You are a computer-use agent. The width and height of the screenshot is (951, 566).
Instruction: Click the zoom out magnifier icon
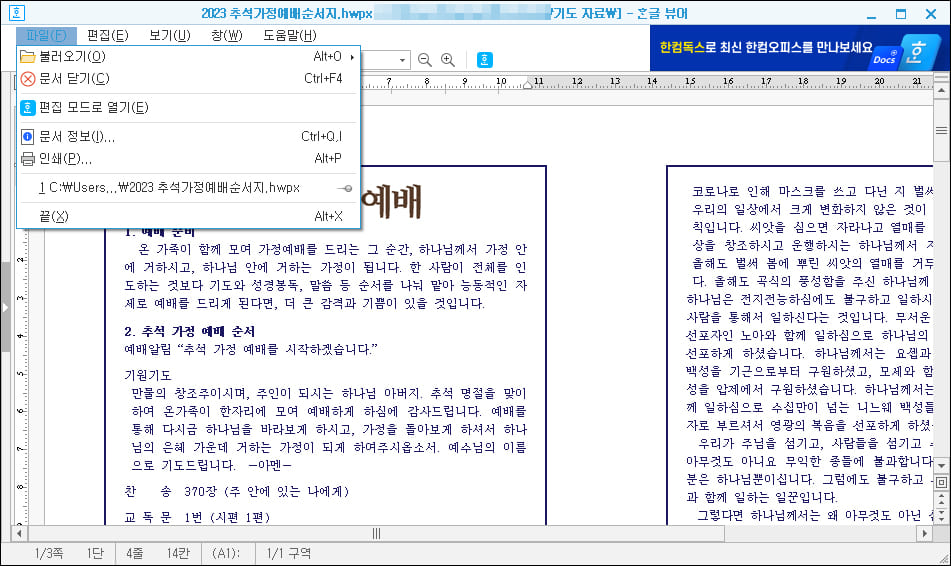pyautogui.click(x=425, y=59)
